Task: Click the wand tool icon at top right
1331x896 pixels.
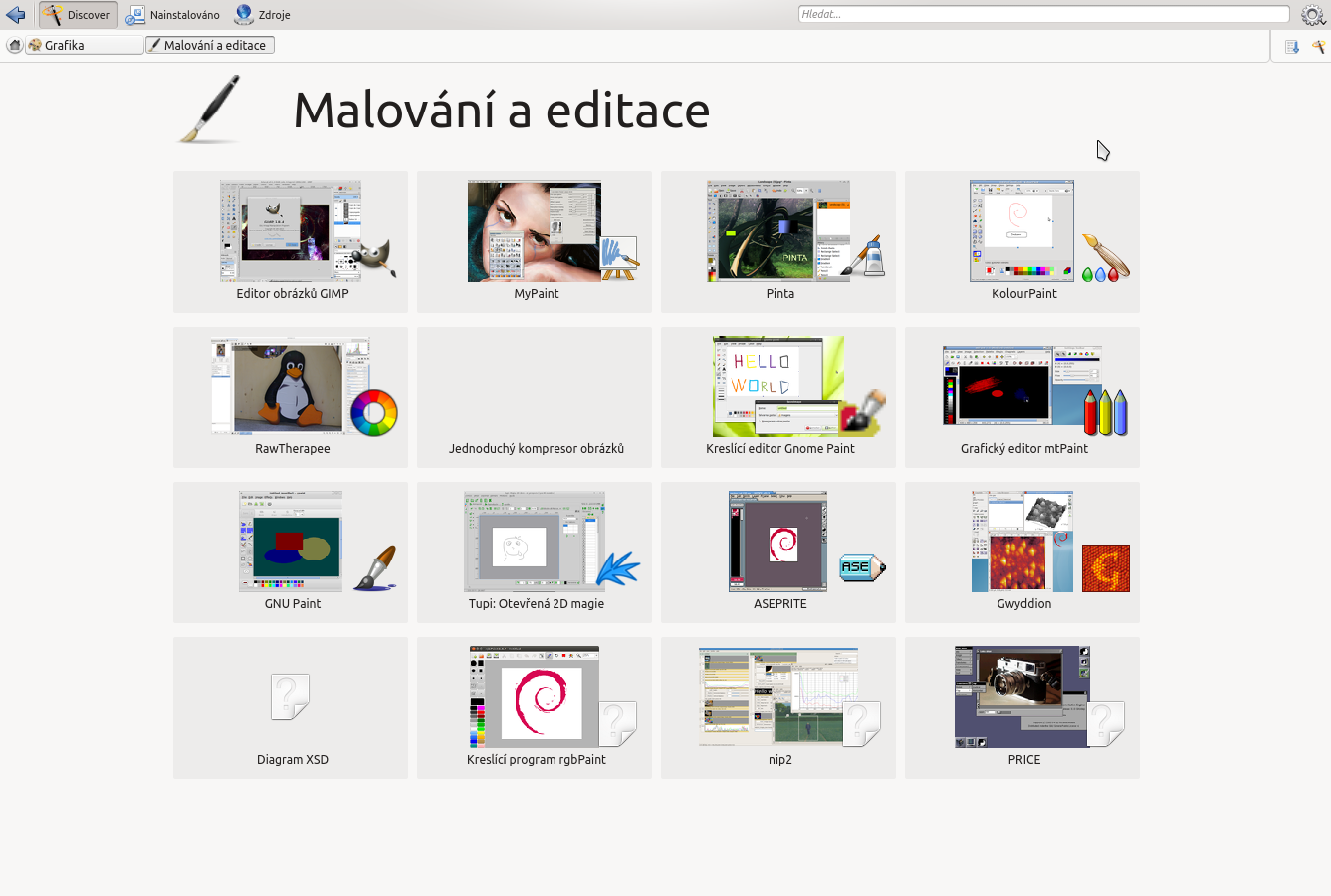Action: (1318, 46)
